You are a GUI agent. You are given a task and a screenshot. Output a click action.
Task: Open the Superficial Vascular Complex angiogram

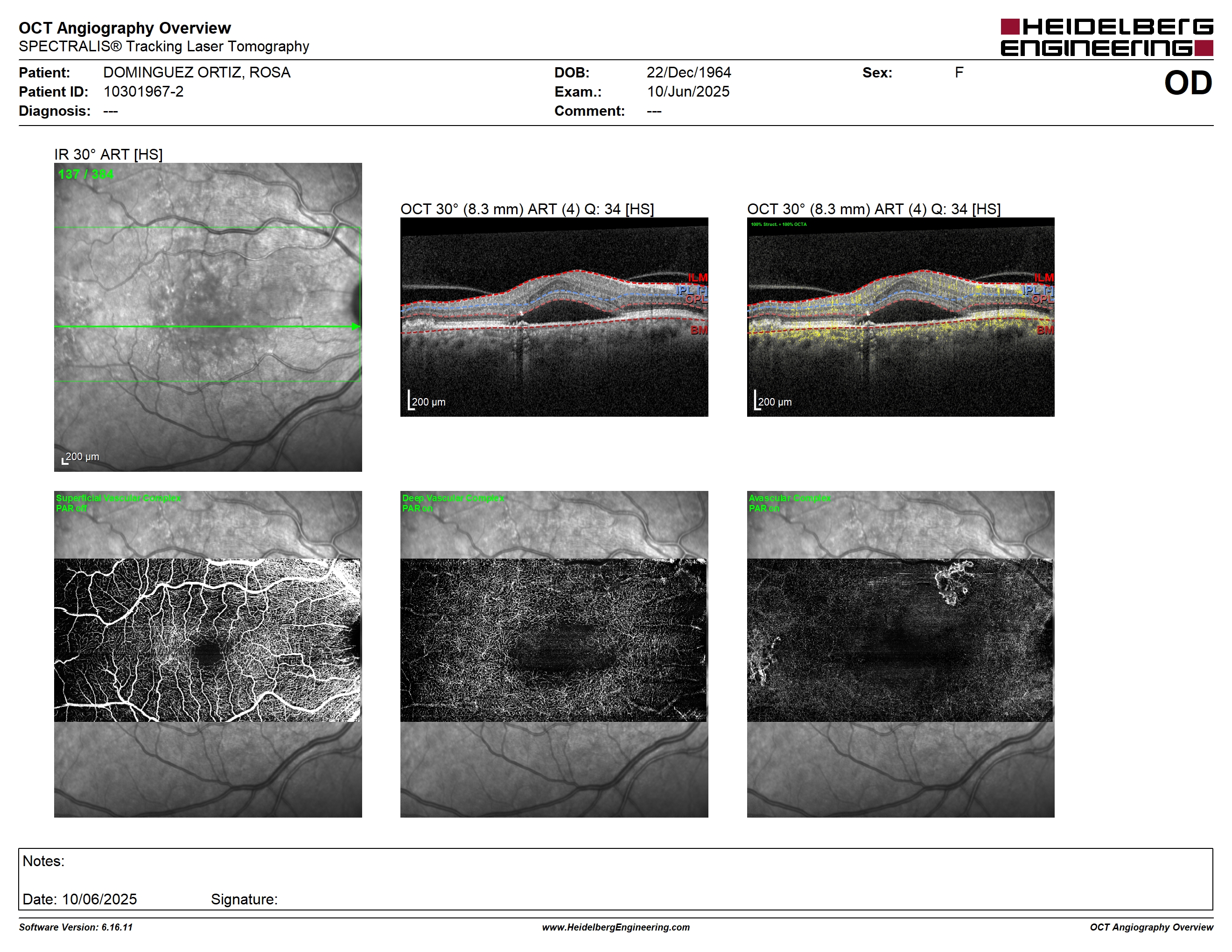[208, 654]
